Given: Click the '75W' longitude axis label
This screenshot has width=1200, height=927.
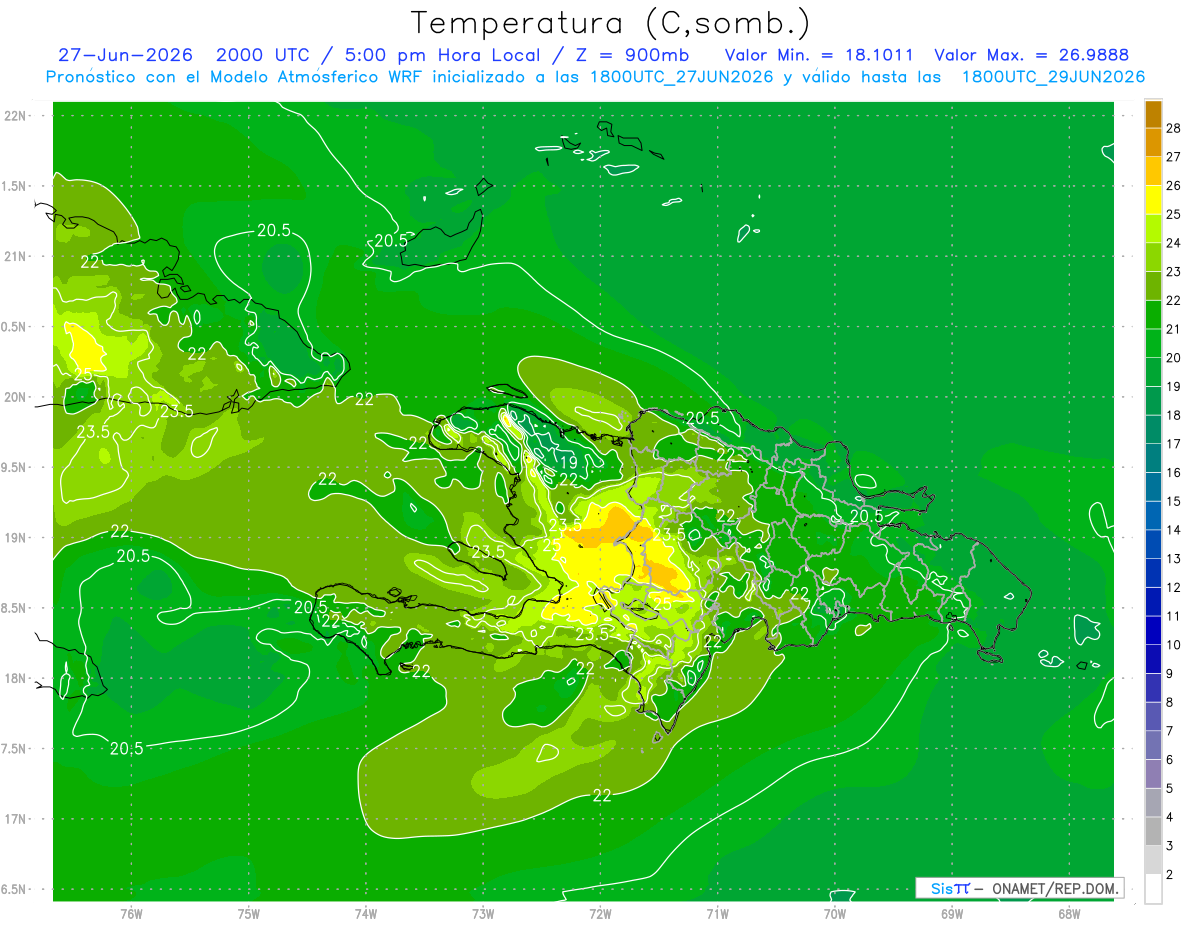Looking at the screenshot, I should (249, 913).
